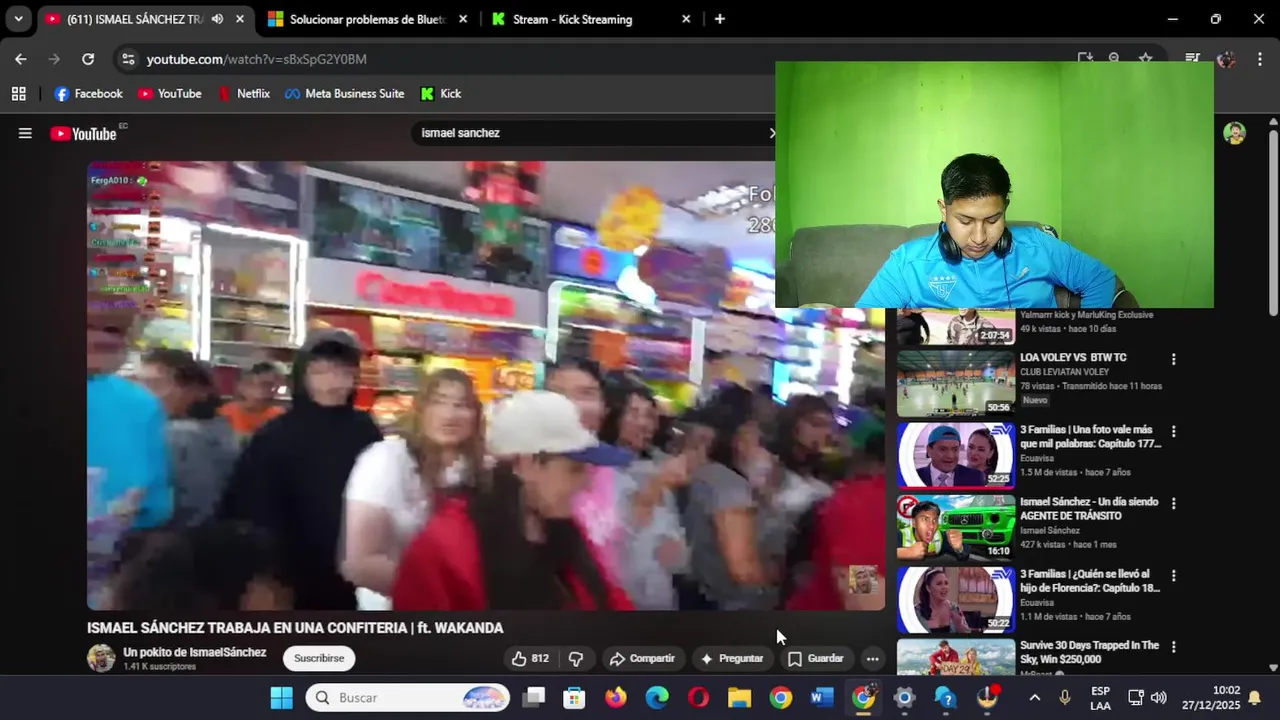Open options for 3 Familias Capítulo 177 video
This screenshot has width=1280, height=720.
point(1174,431)
